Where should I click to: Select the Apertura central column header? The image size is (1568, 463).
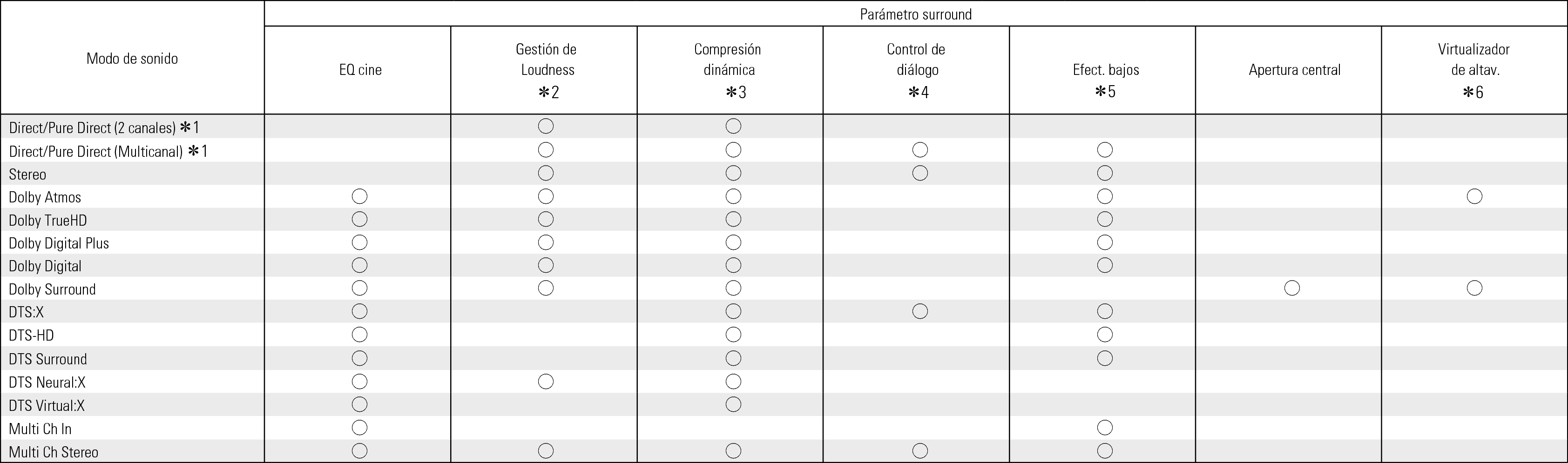tap(1294, 70)
